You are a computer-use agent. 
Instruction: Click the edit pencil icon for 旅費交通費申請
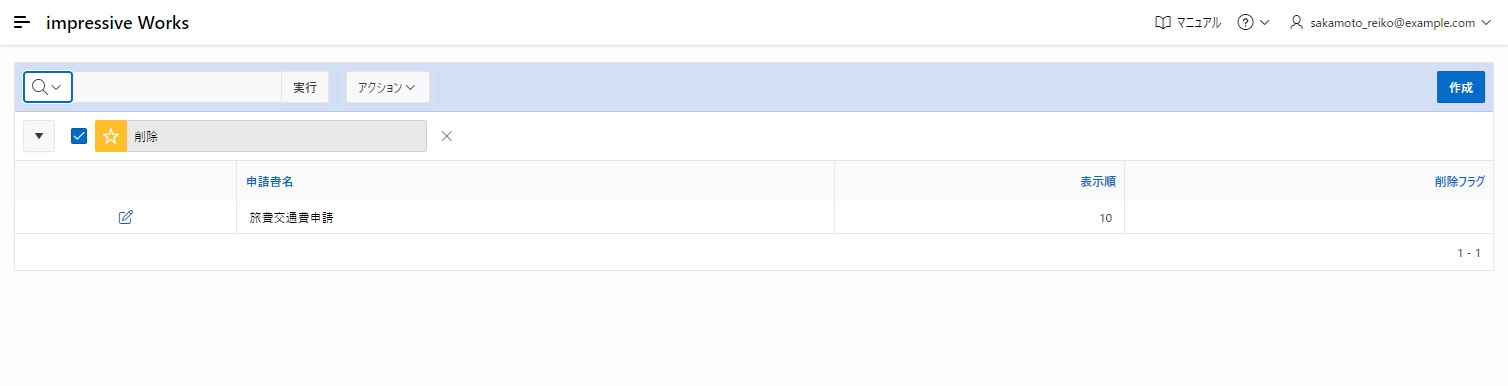125,217
